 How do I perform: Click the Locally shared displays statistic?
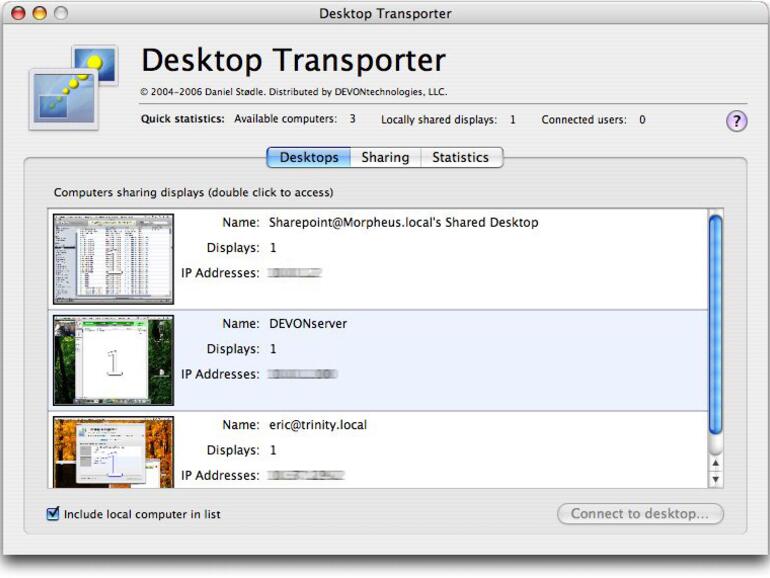click(x=448, y=119)
